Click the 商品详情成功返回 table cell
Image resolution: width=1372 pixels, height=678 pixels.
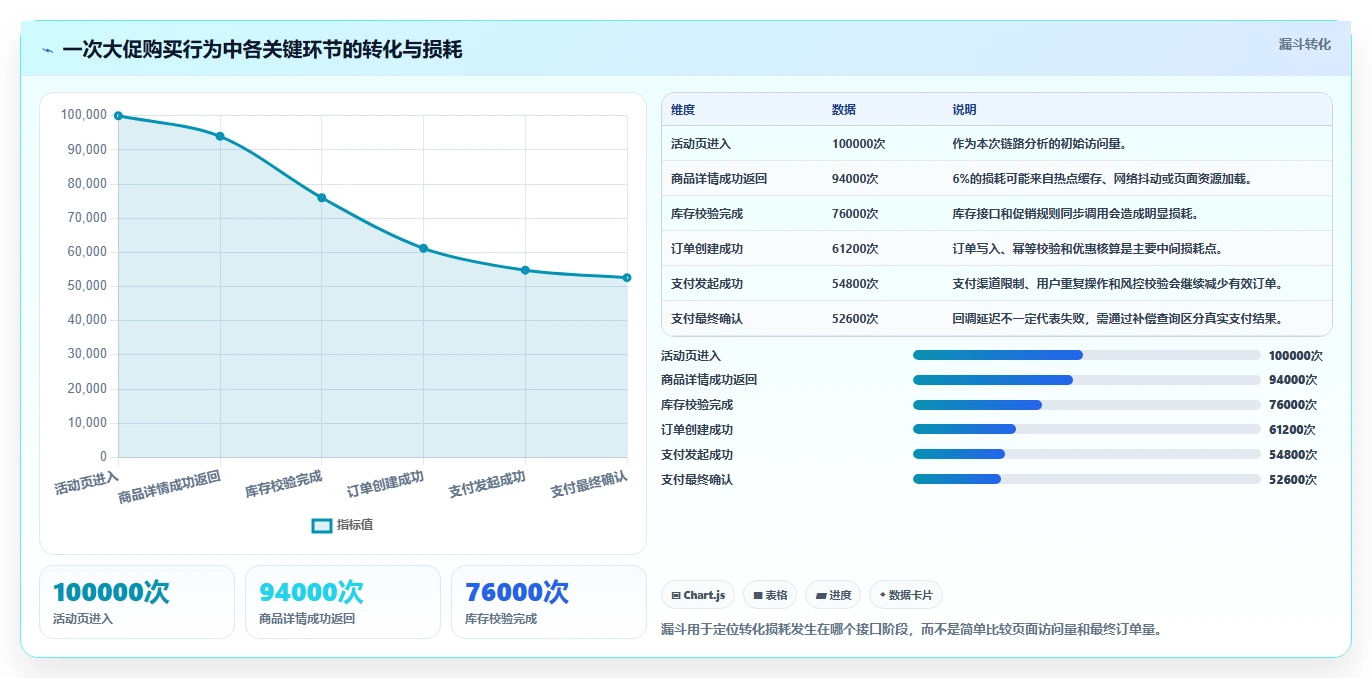742,179
